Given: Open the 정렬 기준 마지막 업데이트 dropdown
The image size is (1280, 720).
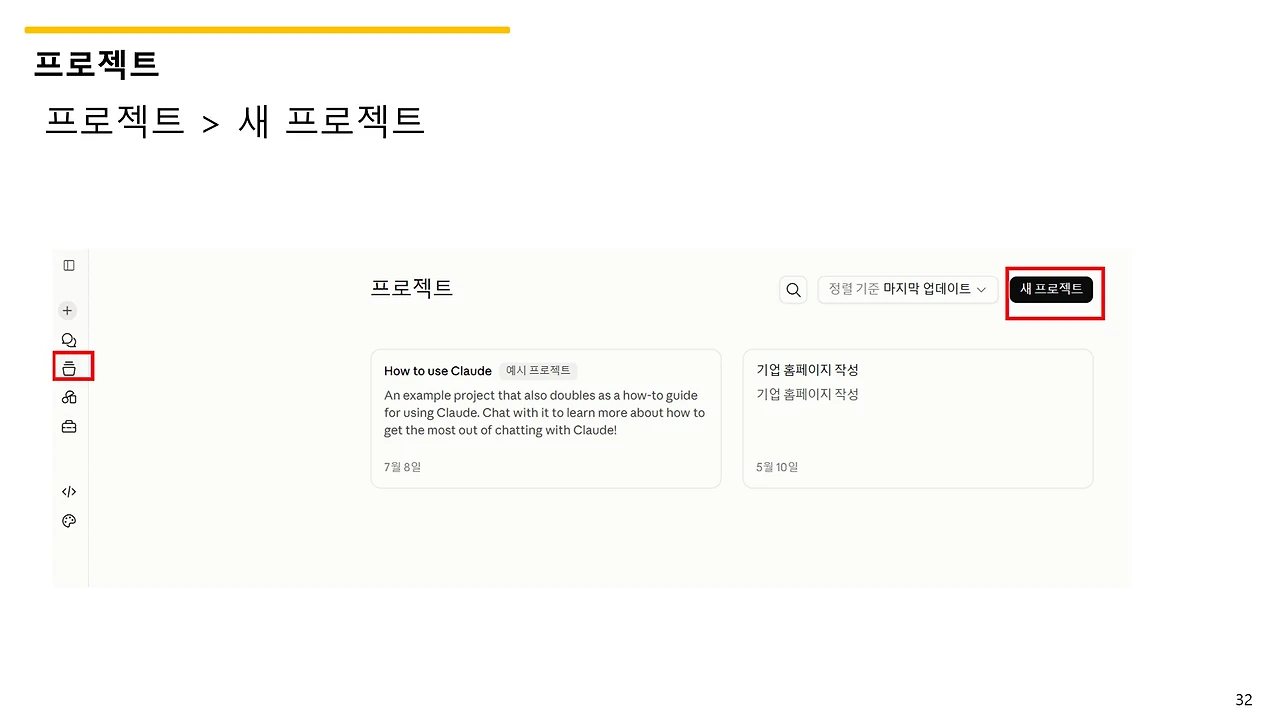Looking at the screenshot, I should click(x=908, y=289).
